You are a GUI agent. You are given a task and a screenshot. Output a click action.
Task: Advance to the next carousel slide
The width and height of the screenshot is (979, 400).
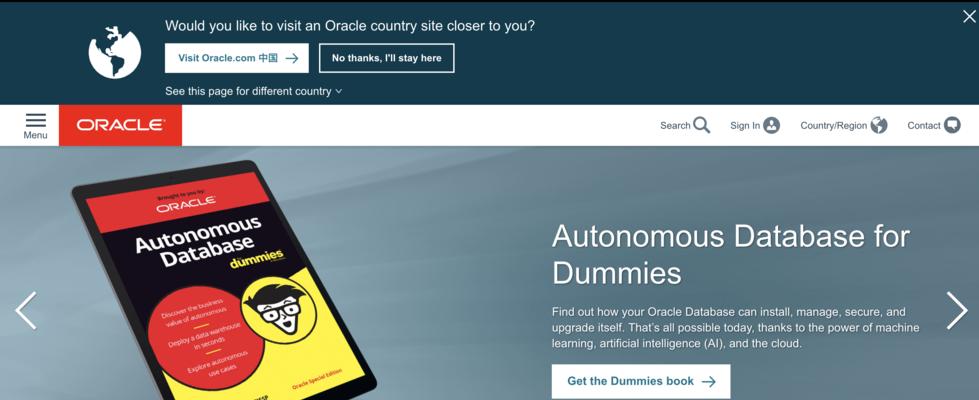coord(957,310)
